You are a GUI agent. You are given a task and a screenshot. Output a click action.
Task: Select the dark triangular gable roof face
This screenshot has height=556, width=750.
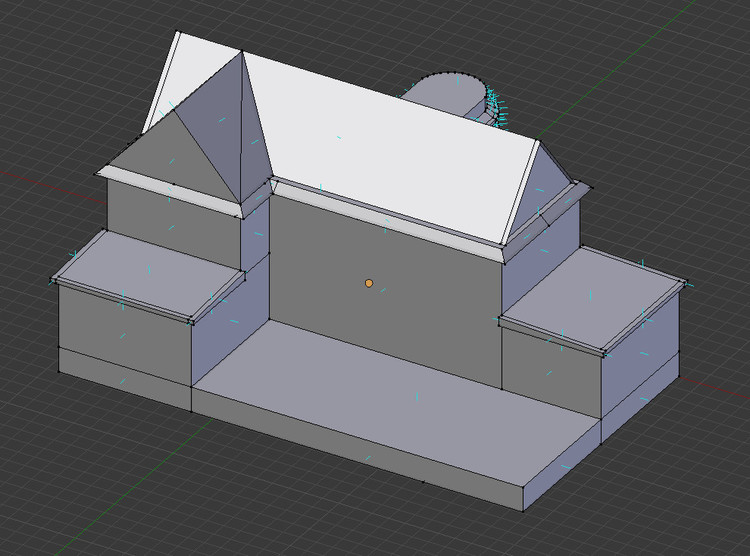(x=176, y=159)
